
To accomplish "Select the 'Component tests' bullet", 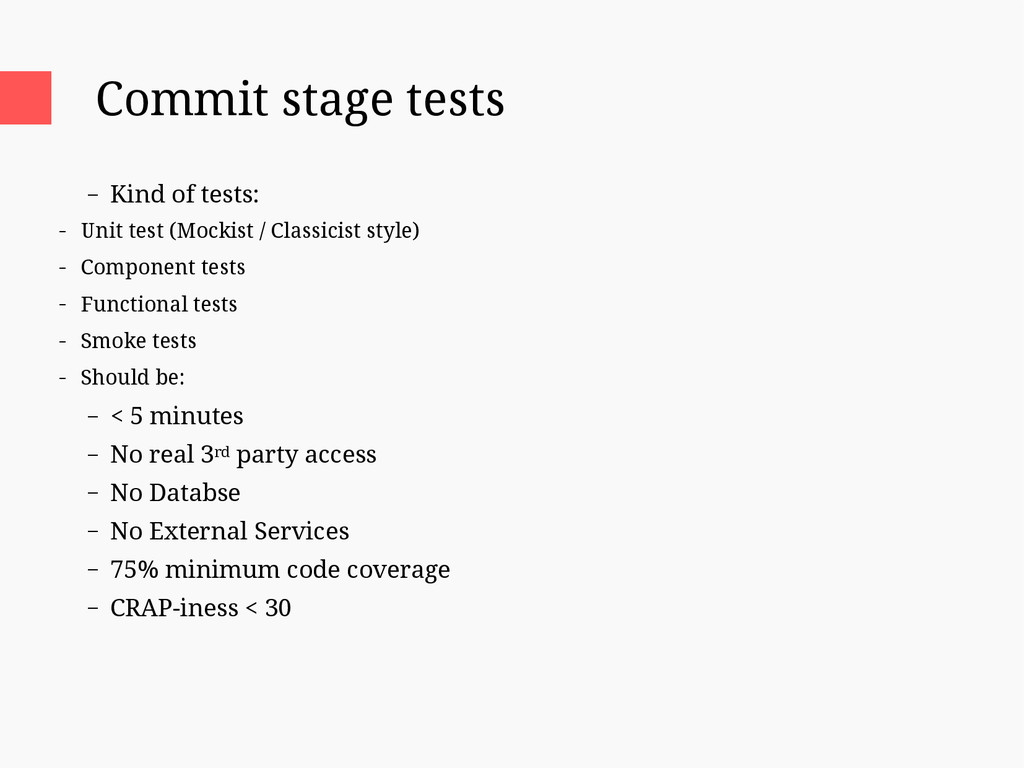I will point(163,267).
